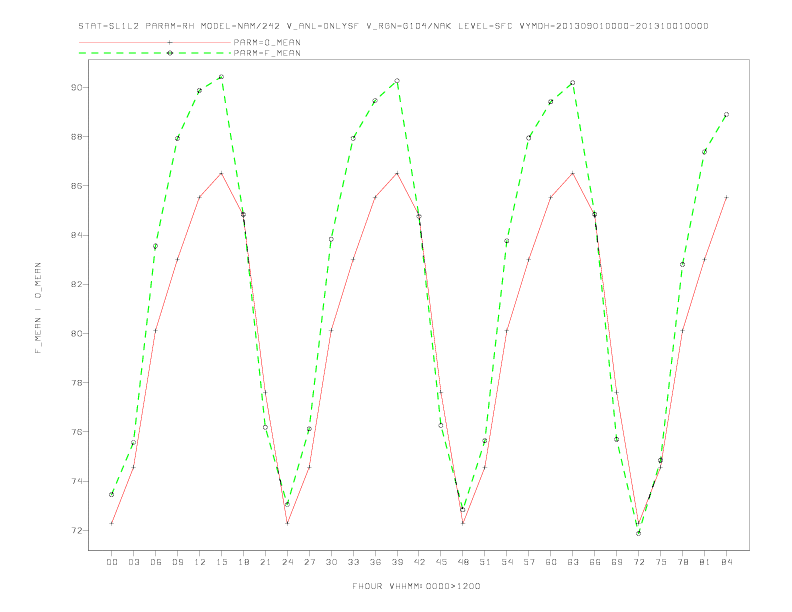This screenshot has height=612, width=792.
Task: Click x-axis forecast hour label 48
Action: pyautogui.click(x=463, y=562)
